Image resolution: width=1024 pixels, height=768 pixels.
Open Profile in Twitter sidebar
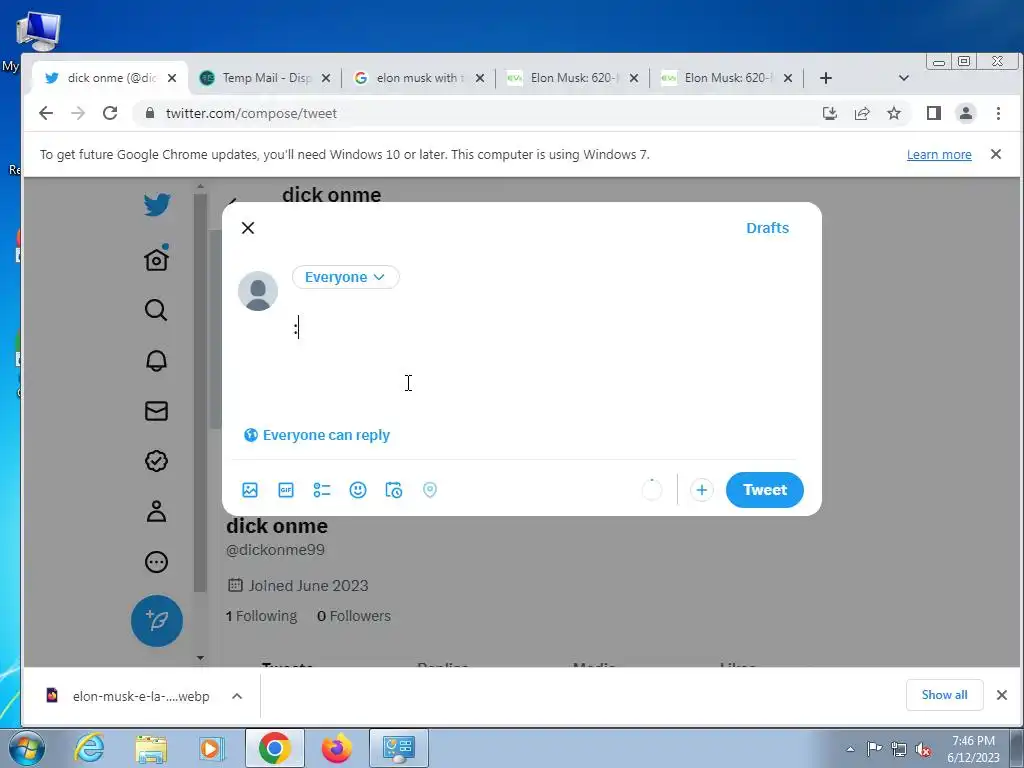(x=156, y=511)
